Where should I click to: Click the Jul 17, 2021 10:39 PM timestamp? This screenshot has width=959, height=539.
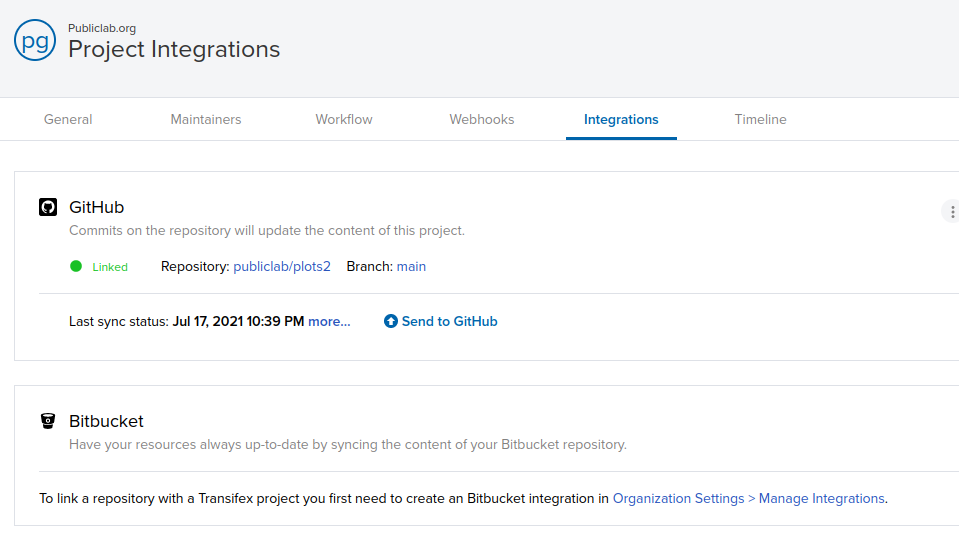coord(238,322)
